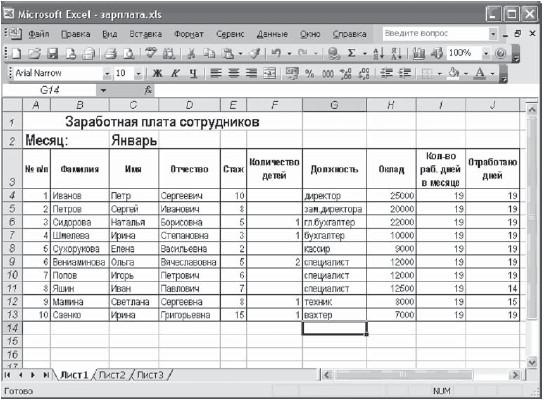Apply percent style format
544x400 pixels.
click(x=309, y=73)
